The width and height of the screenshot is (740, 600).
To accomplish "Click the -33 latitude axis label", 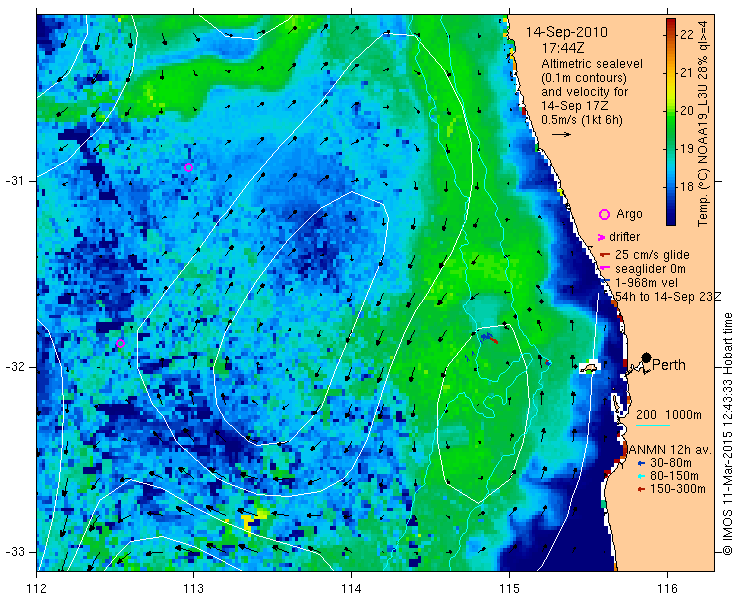I will coord(14,552).
